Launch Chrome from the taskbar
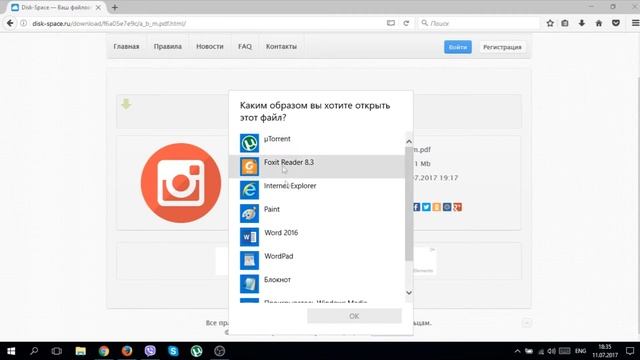Viewport: 640px width, 360px height. 104,351
